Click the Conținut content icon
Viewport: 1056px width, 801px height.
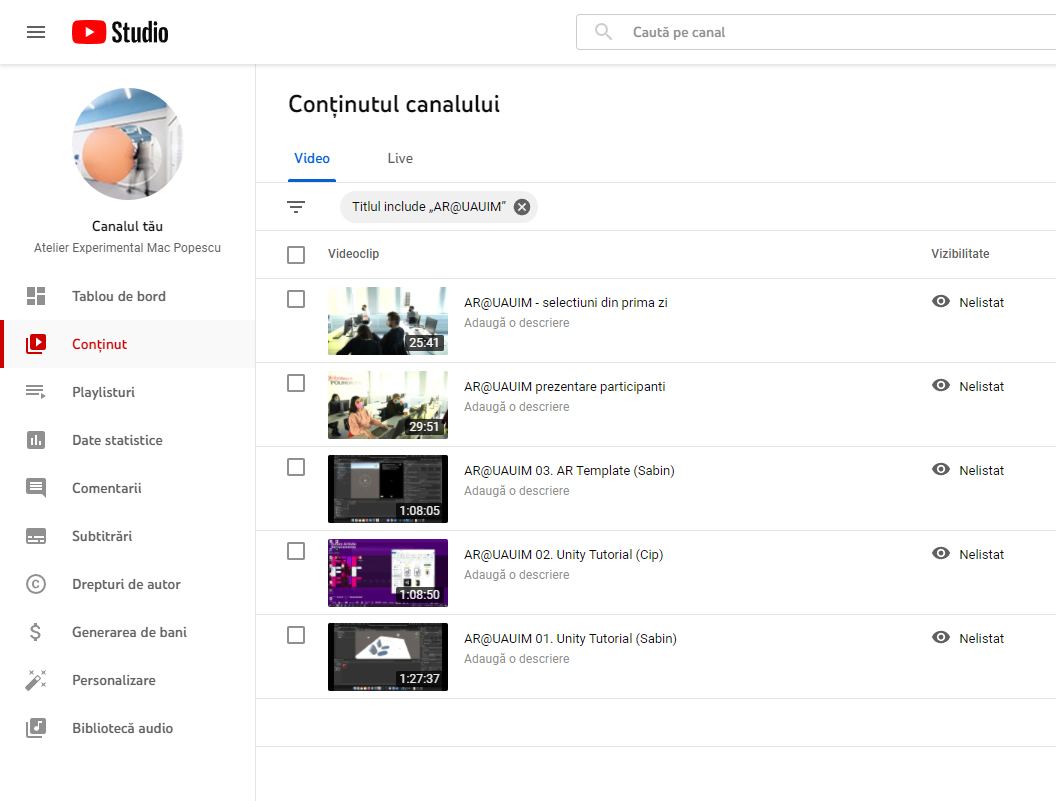pyautogui.click(x=36, y=344)
